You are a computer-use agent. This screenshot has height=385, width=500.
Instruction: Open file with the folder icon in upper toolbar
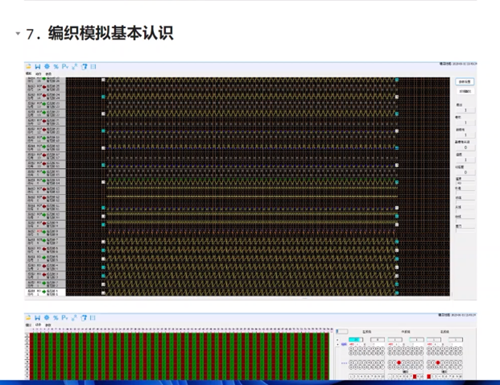[29, 66]
